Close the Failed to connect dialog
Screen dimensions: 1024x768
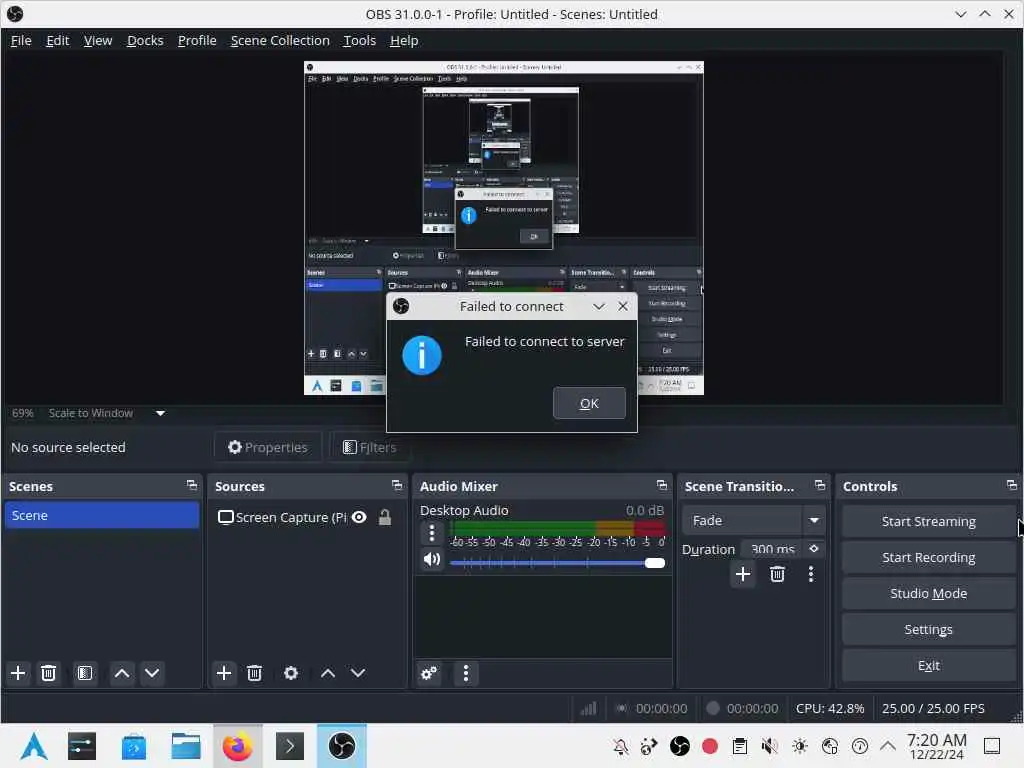click(x=623, y=306)
